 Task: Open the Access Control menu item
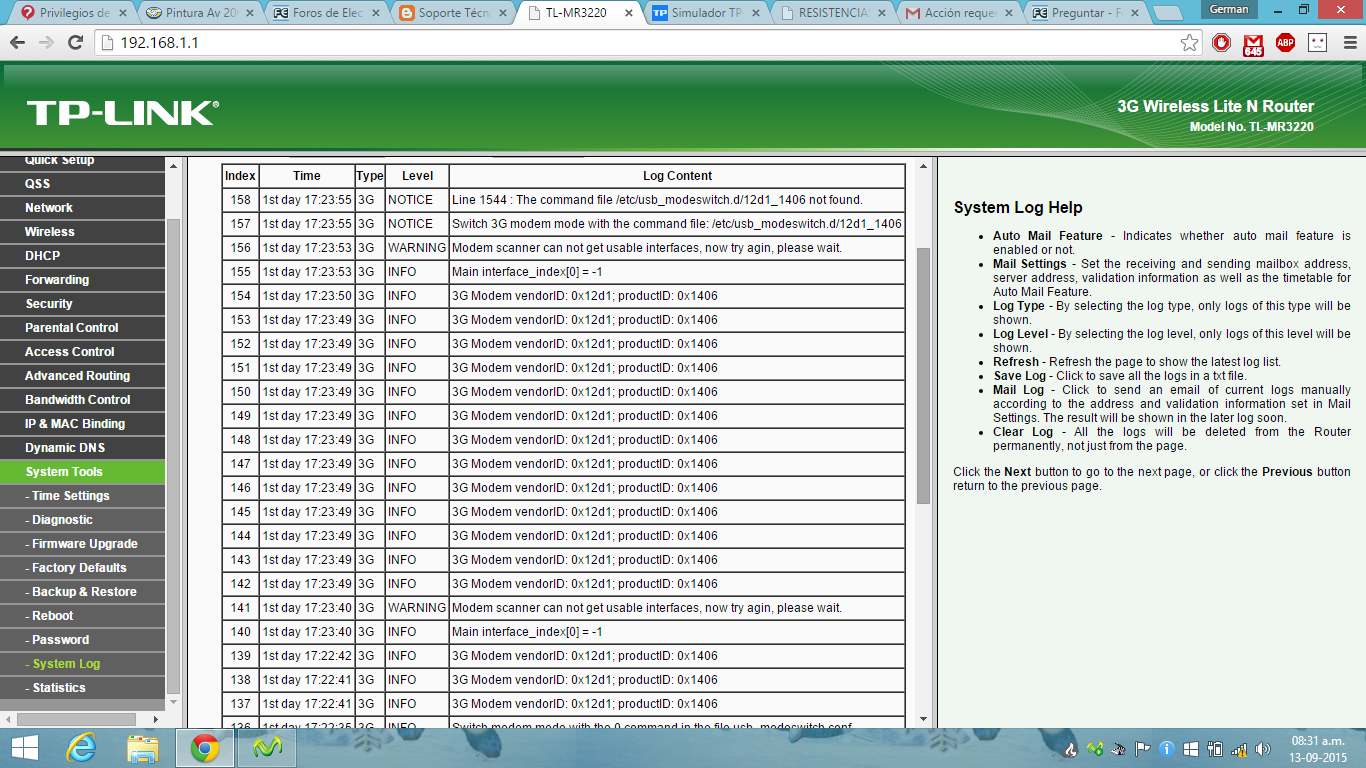[x=82, y=352]
